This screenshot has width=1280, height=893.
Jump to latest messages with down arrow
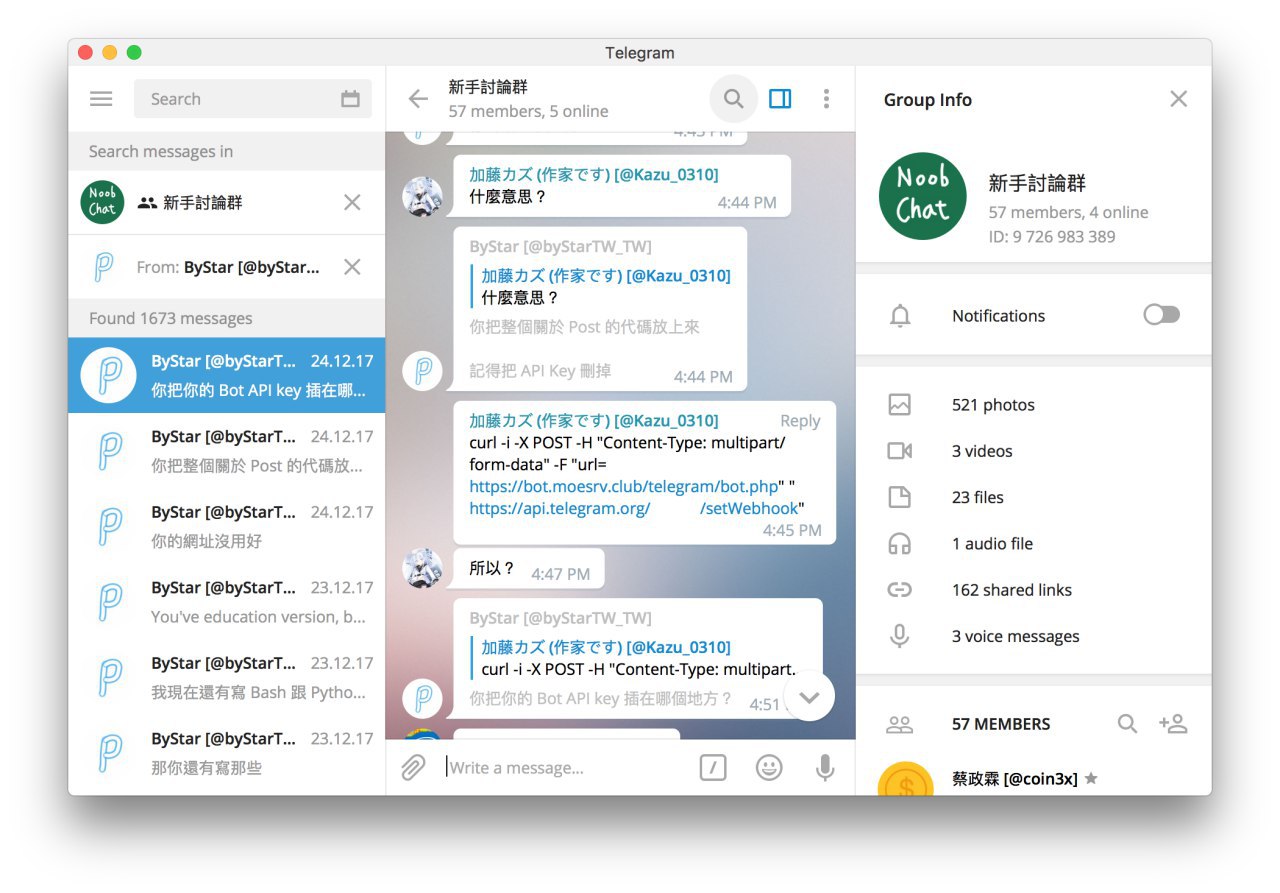click(809, 698)
